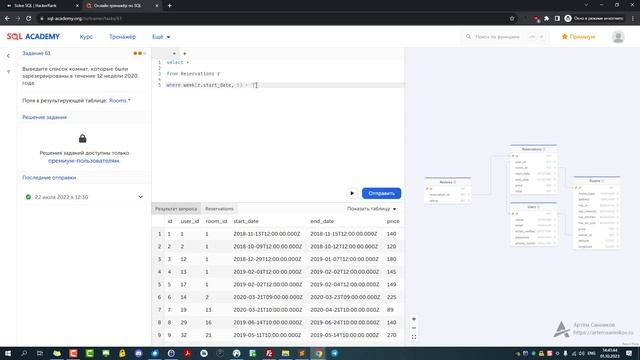Click the end_date column header

[x=322, y=221]
